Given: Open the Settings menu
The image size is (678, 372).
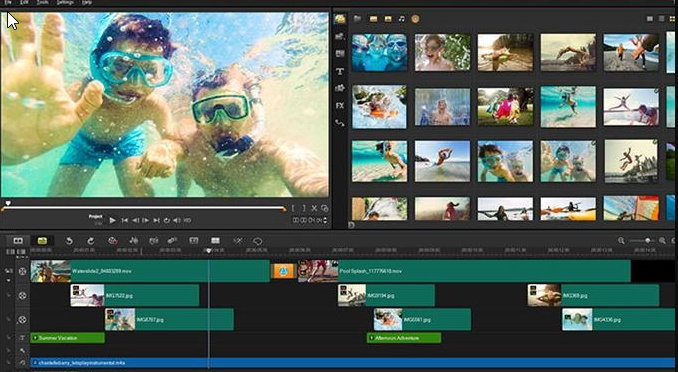Looking at the screenshot, I should point(65,2).
